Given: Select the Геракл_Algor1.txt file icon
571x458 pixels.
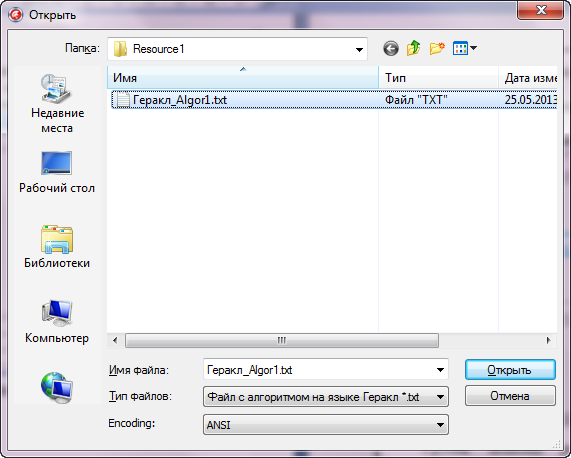Looking at the screenshot, I should pyautogui.click(x=123, y=100).
